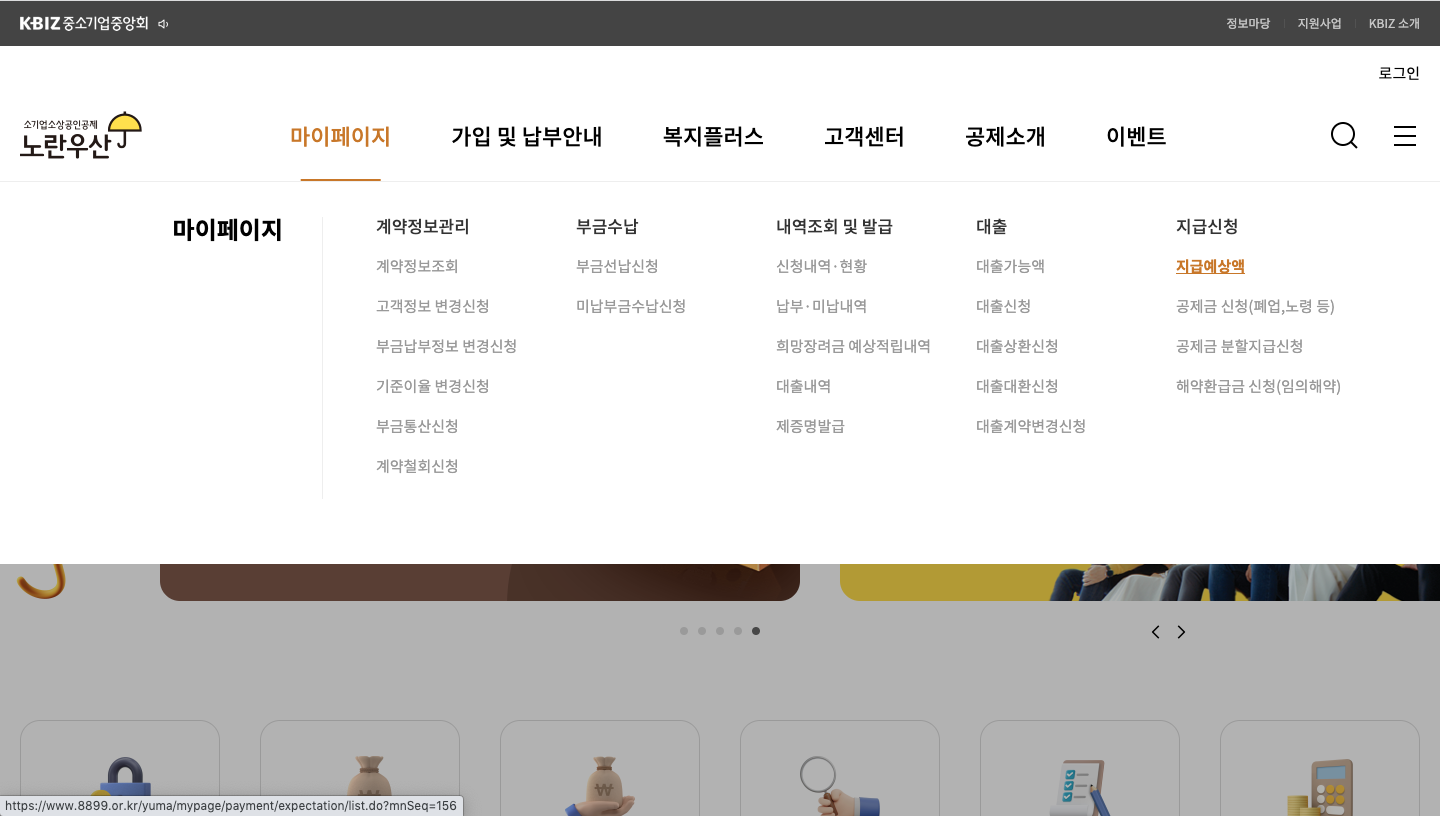
Task: Select the fifth carousel indicator dot
Action: [x=756, y=631]
